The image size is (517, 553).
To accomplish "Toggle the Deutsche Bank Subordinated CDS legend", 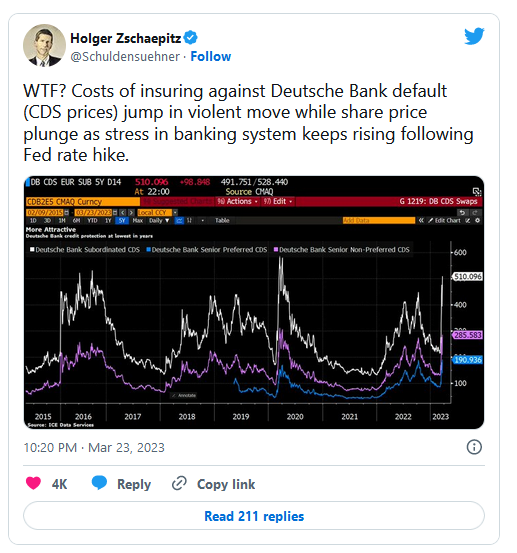I will point(85,250).
